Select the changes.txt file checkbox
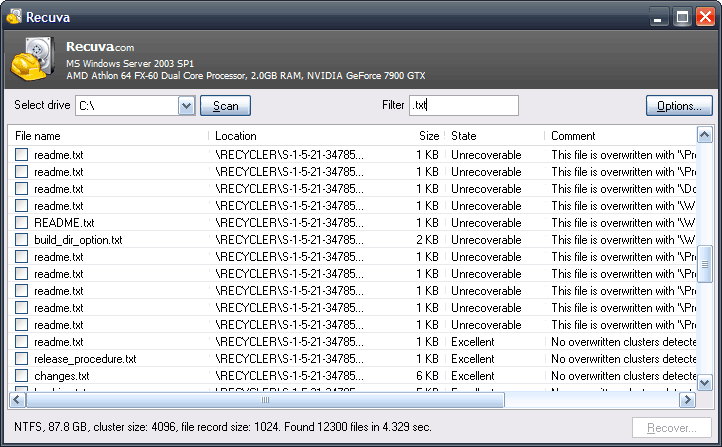Image resolution: width=722 pixels, height=447 pixels. (x=21, y=376)
